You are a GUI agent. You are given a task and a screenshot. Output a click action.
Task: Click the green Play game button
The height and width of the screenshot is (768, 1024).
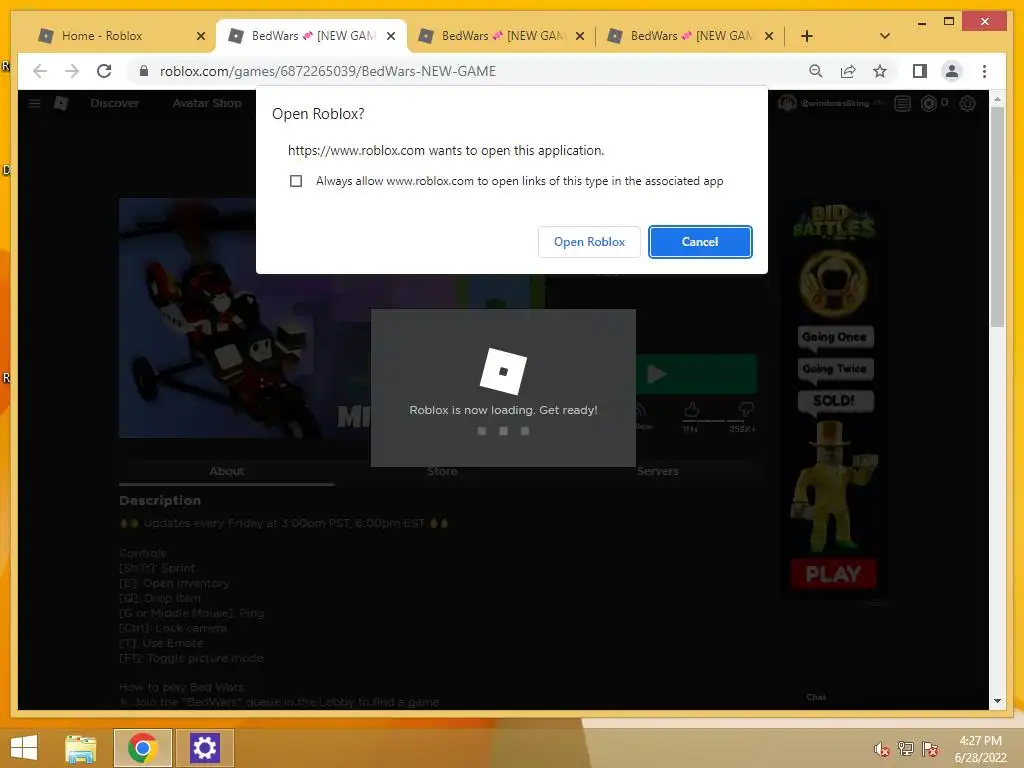pyautogui.click(x=696, y=374)
